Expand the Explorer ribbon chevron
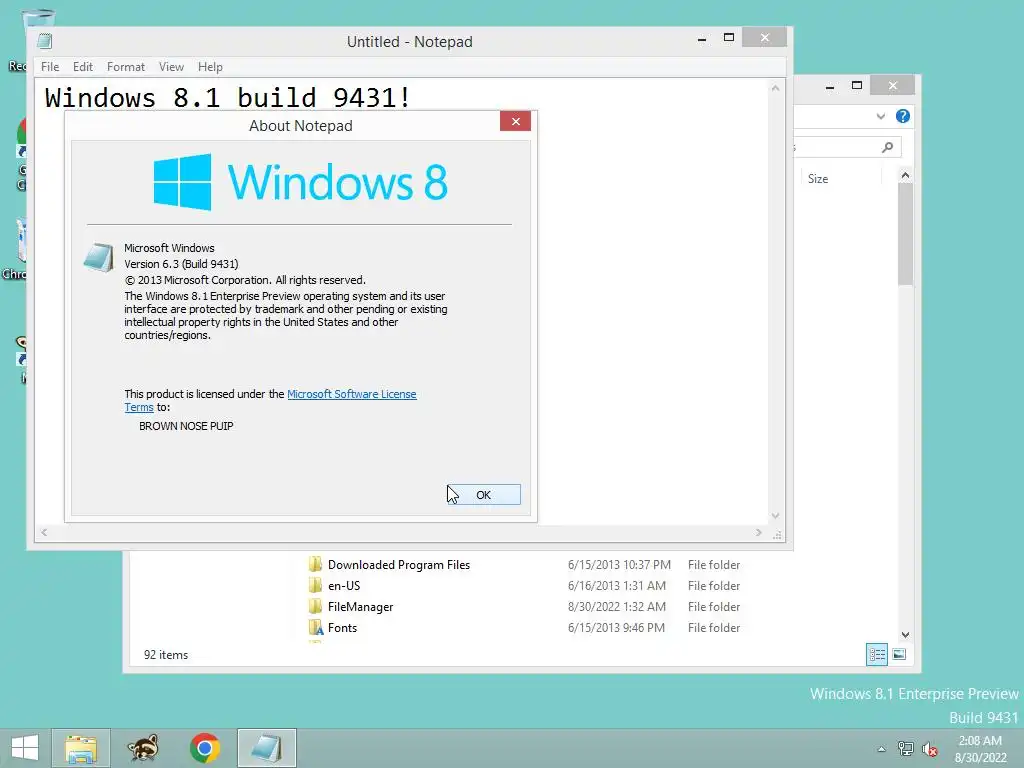 coord(880,116)
